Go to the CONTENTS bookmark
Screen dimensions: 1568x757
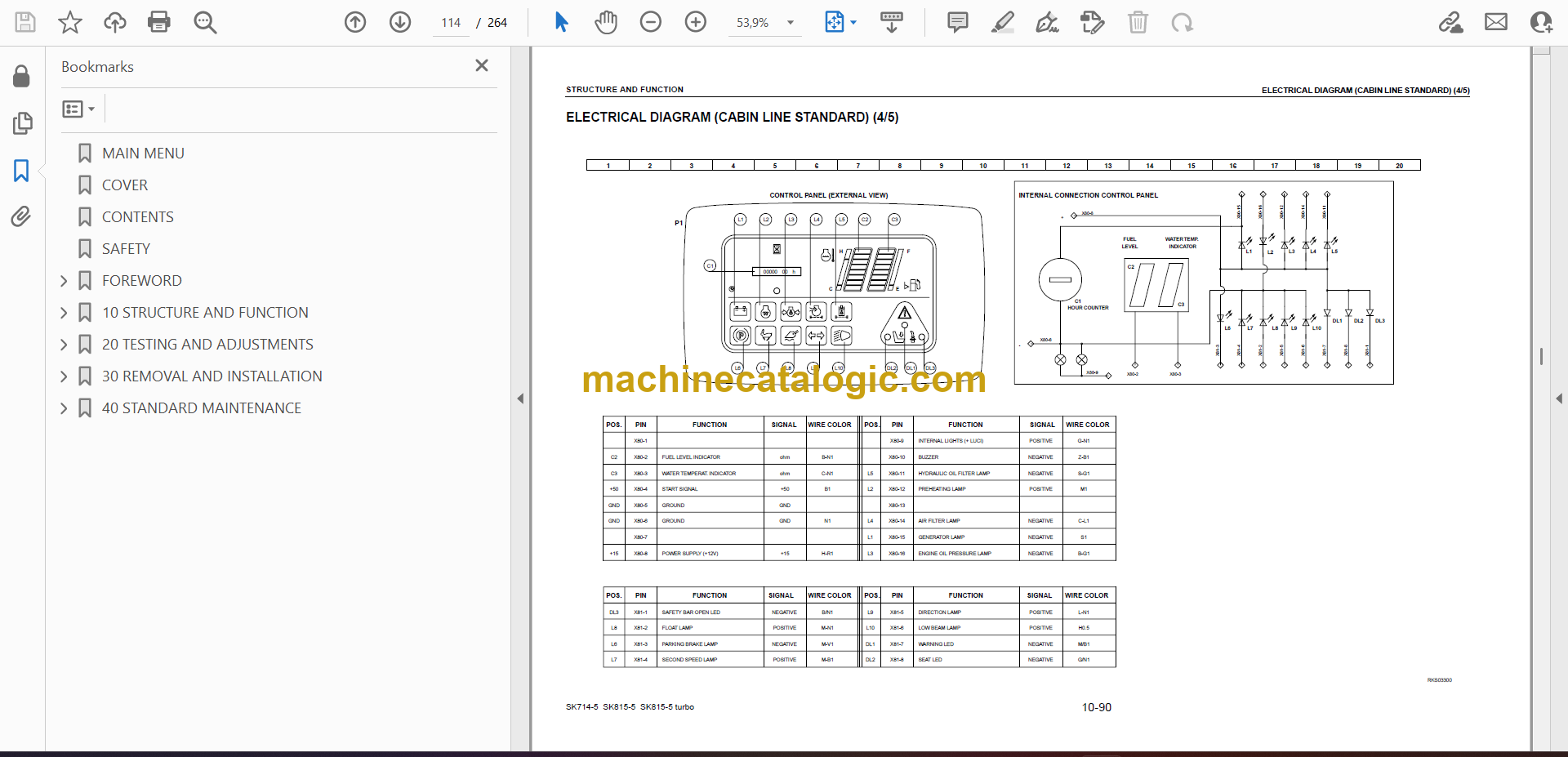[138, 217]
